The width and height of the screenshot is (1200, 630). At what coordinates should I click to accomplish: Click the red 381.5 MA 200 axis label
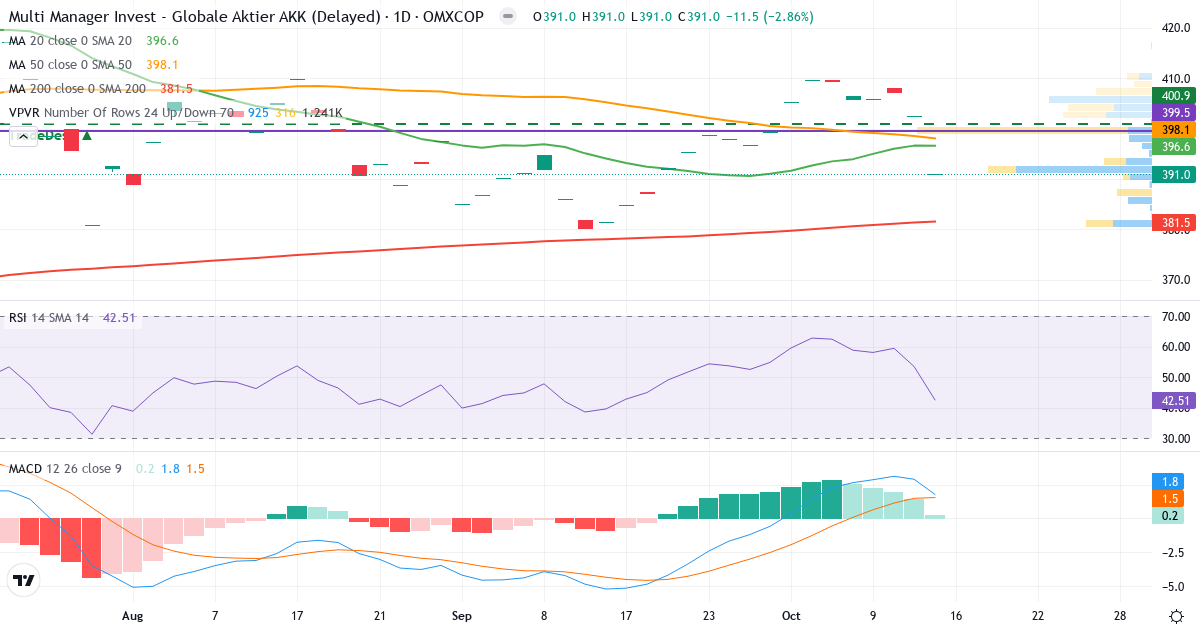click(1174, 223)
